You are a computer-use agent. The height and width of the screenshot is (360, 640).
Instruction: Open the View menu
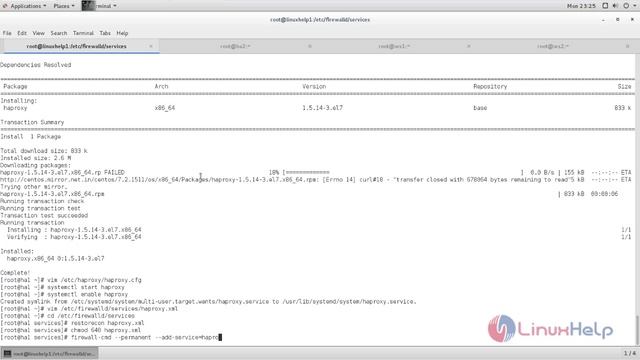(38, 33)
